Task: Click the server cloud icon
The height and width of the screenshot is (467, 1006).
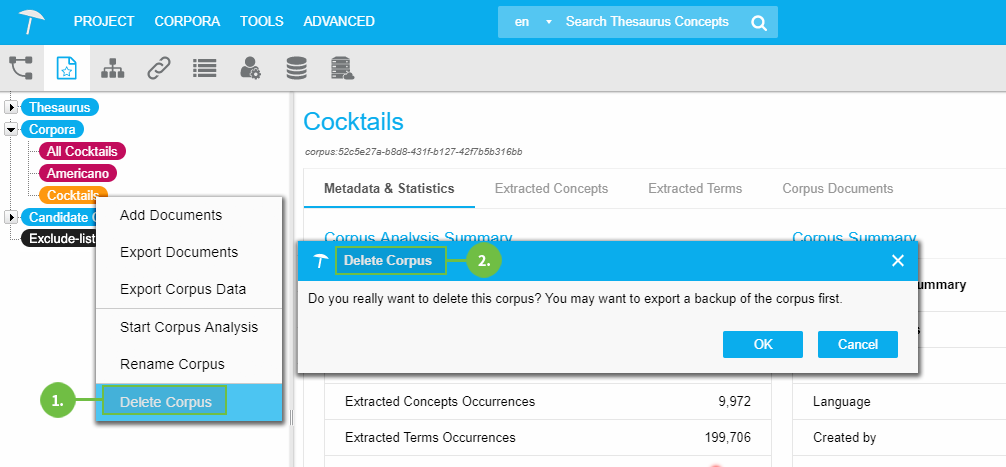Action: point(342,68)
